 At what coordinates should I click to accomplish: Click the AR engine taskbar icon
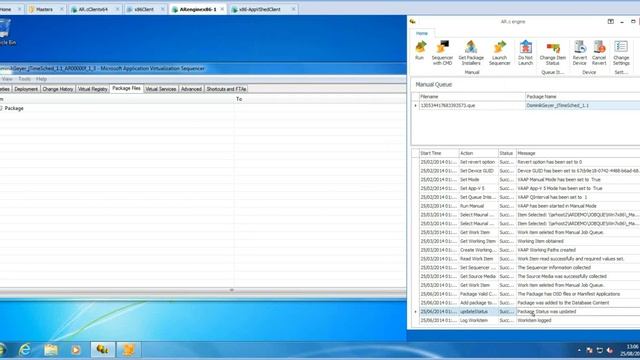click(x=102, y=350)
